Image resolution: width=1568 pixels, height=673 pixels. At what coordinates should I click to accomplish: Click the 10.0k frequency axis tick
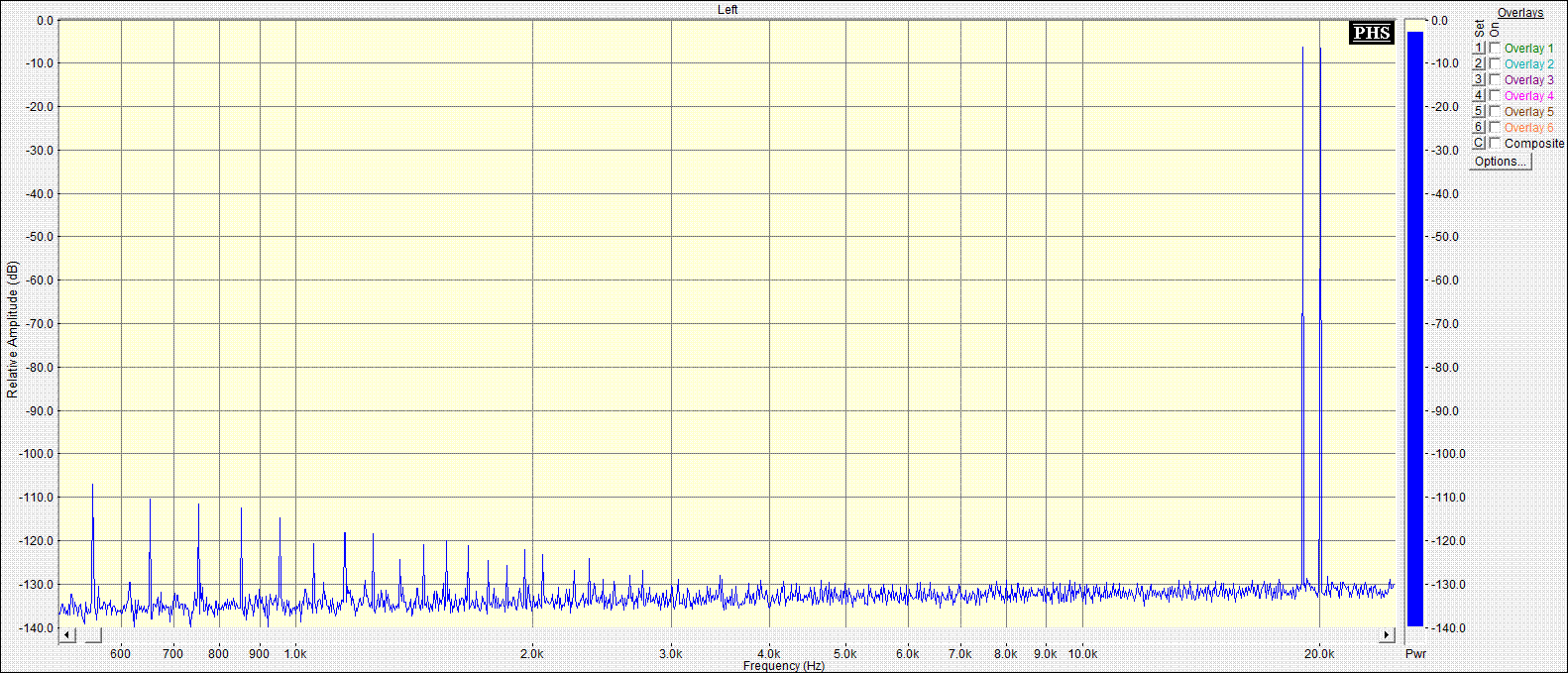pyautogui.click(x=1082, y=653)
